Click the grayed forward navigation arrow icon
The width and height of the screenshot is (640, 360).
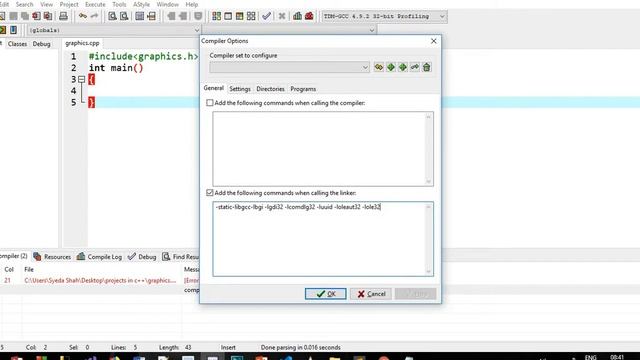point(183,16)
